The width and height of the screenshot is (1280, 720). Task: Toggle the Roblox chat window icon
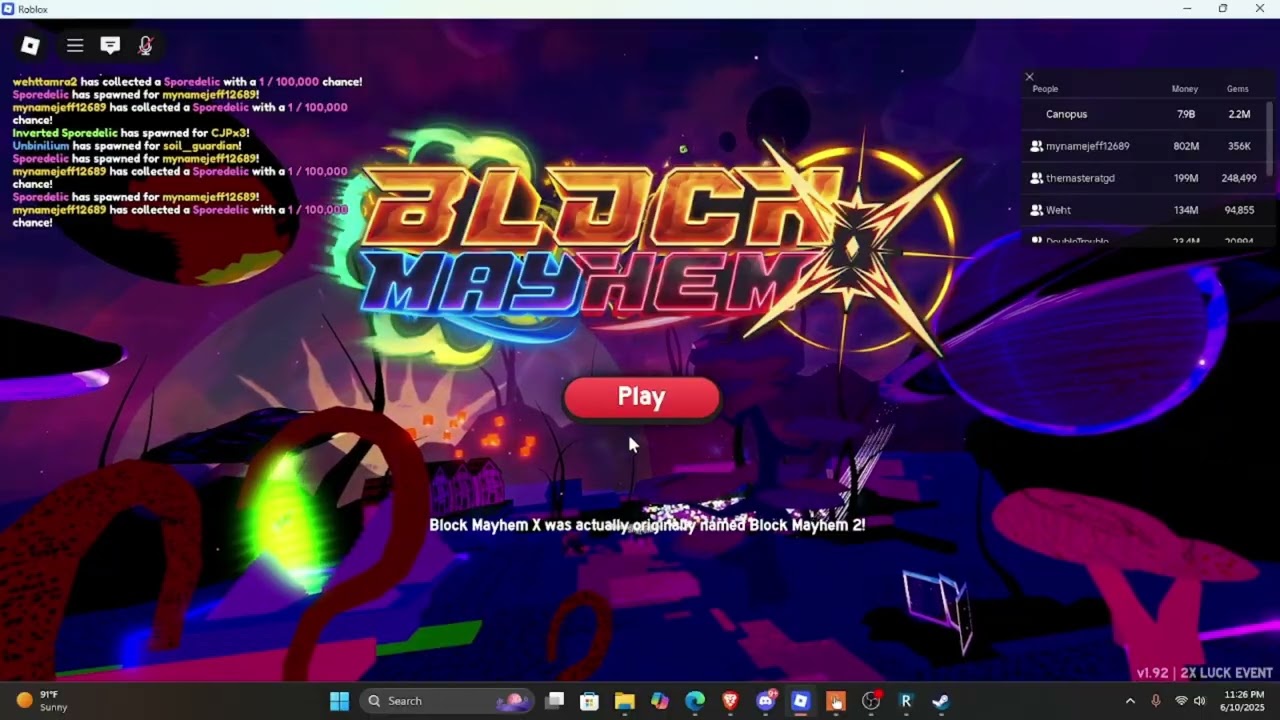tap(110, 45)
